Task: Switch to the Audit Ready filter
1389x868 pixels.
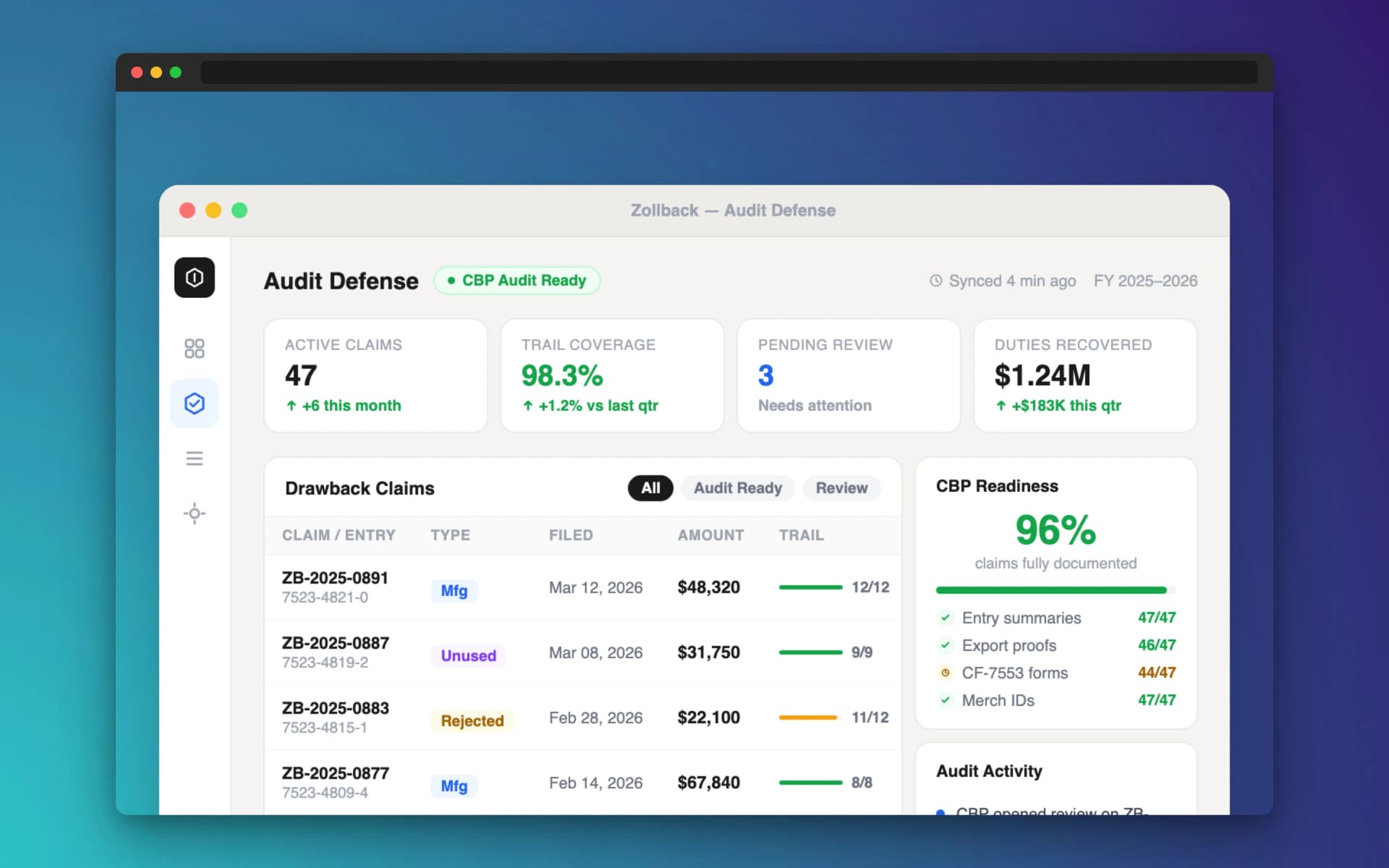Action: 737,488
